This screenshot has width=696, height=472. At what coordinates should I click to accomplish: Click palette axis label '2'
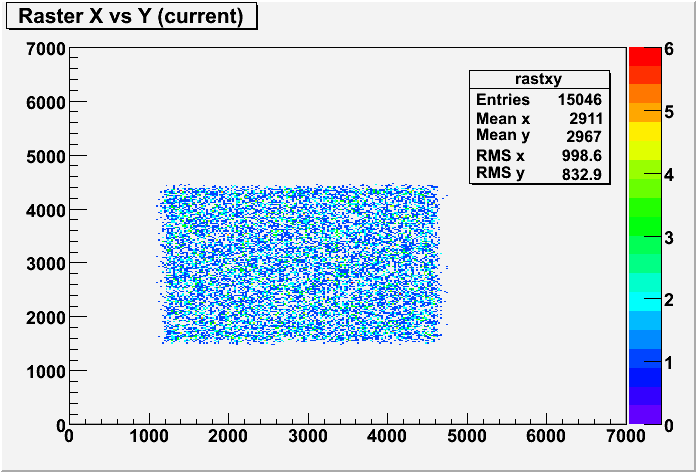tap(669, 300)
